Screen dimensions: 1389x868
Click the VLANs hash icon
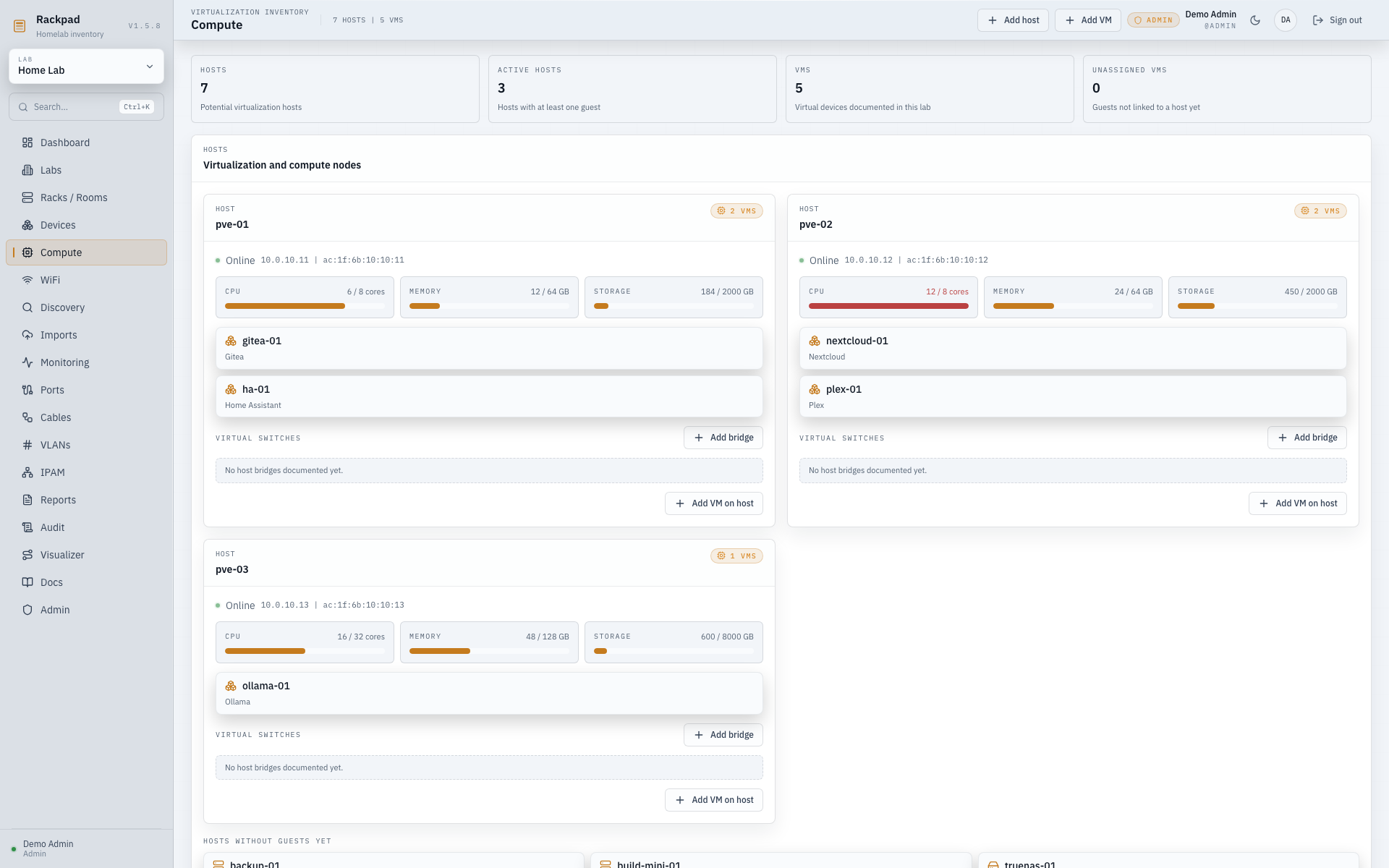(x=27, y=445)
